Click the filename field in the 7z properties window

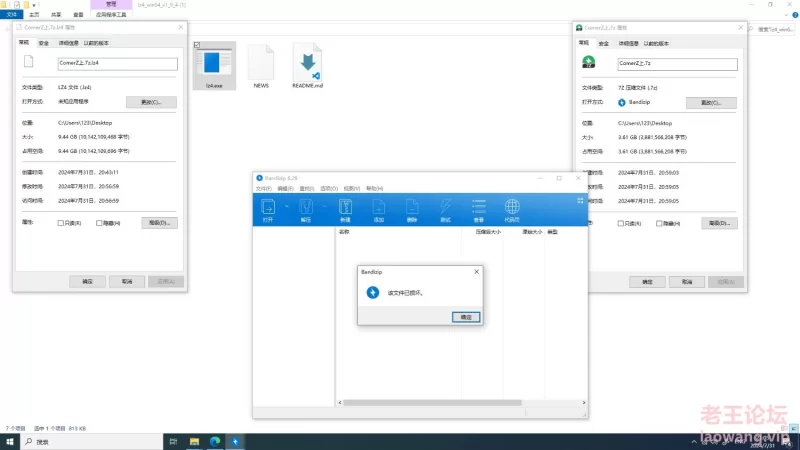pyautogui.click(x=678, y=64)
